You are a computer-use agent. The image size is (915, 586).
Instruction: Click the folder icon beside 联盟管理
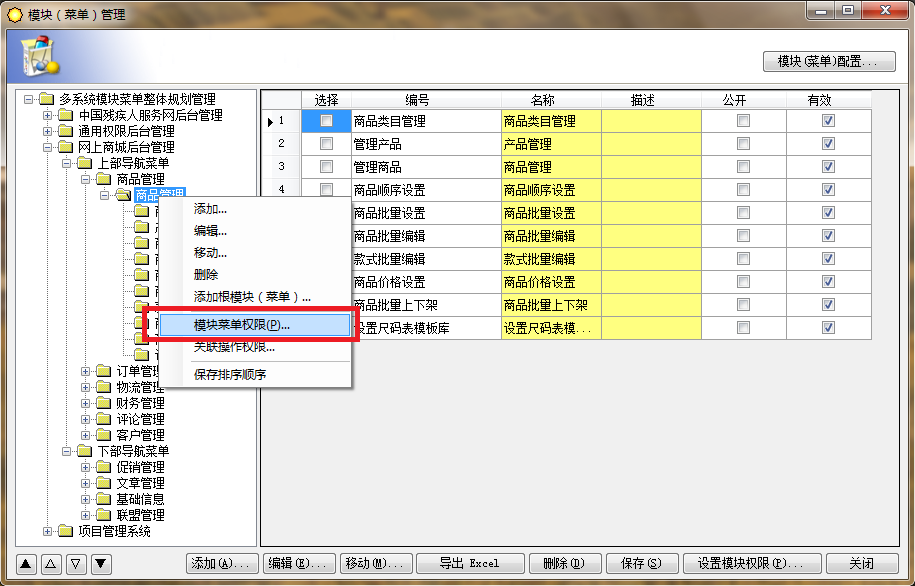pos(104,515)
